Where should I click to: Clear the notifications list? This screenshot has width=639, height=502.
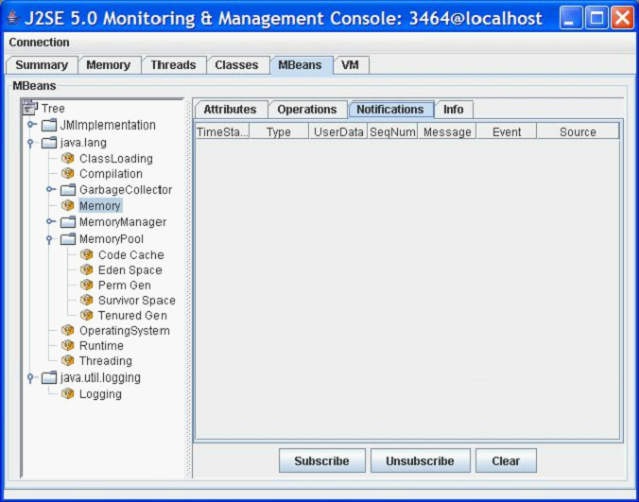[x=506, y=461]
